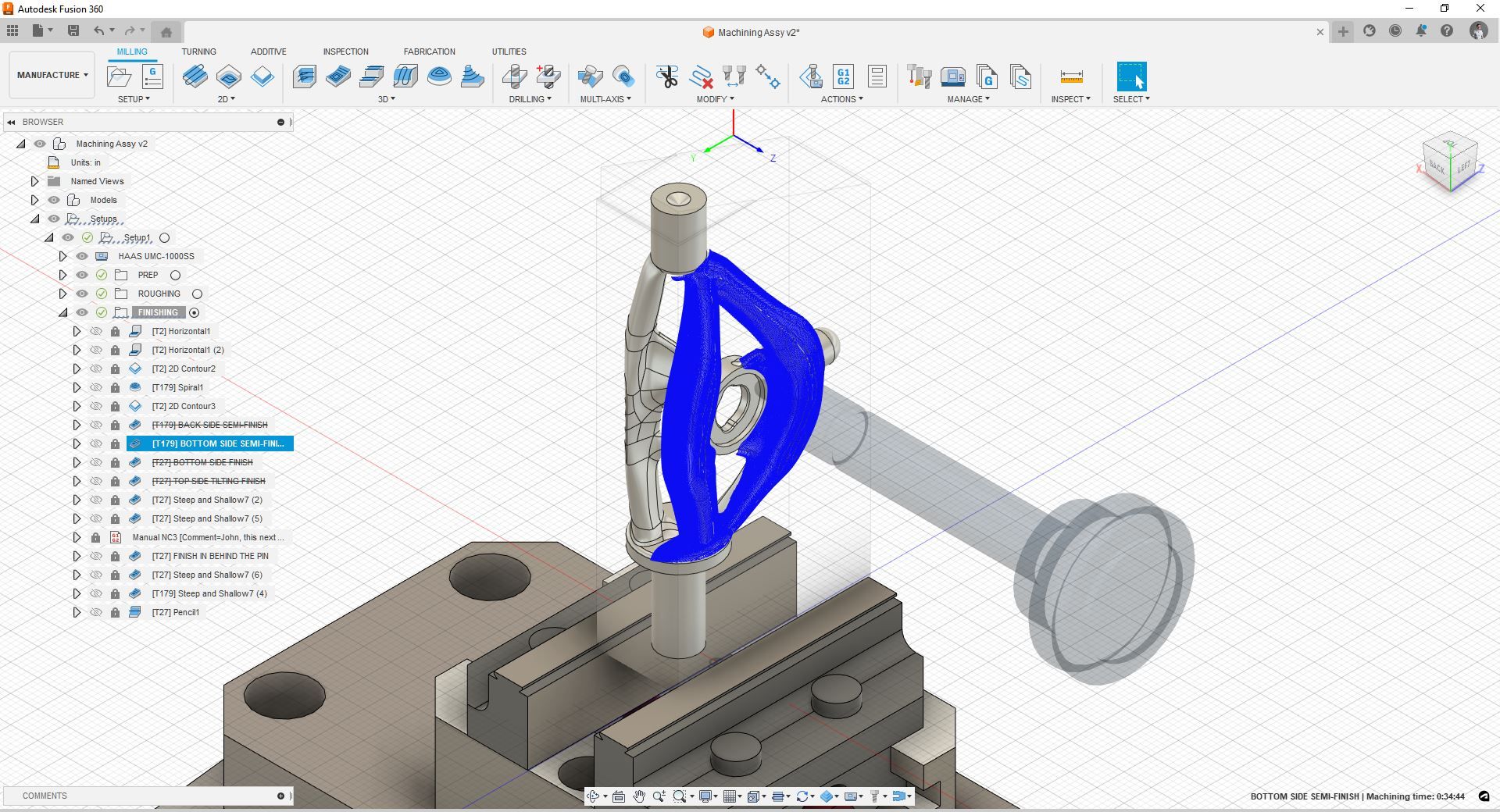Select the 2D Pocket tool
The width and height of the screenshot is (1500, 812).
pyautogui.click(x=229, y=77)
